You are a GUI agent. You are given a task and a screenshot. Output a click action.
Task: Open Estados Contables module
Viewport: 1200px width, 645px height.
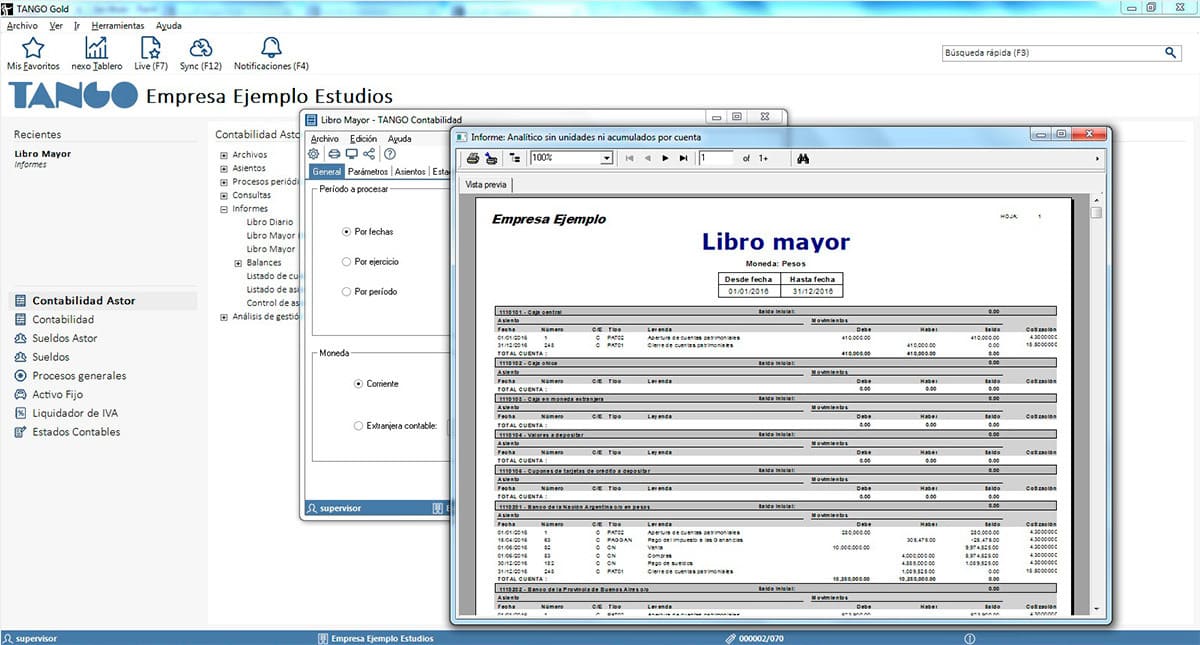tap(76, 432)
